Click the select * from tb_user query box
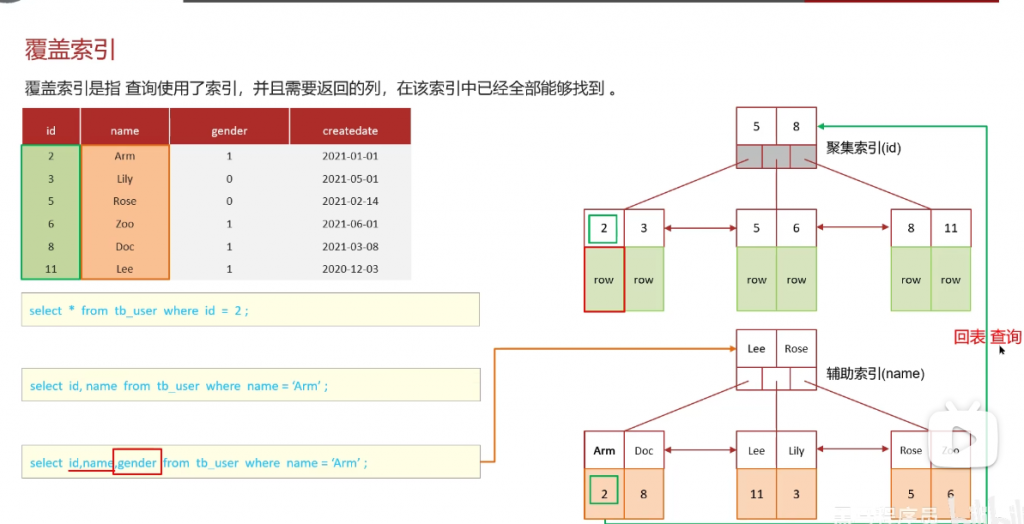 point(250,310)
